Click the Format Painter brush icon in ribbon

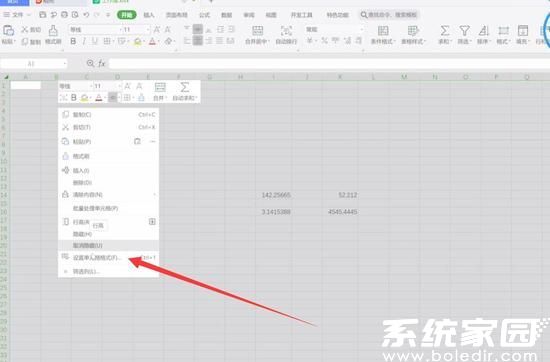click(x=53, y=31)
